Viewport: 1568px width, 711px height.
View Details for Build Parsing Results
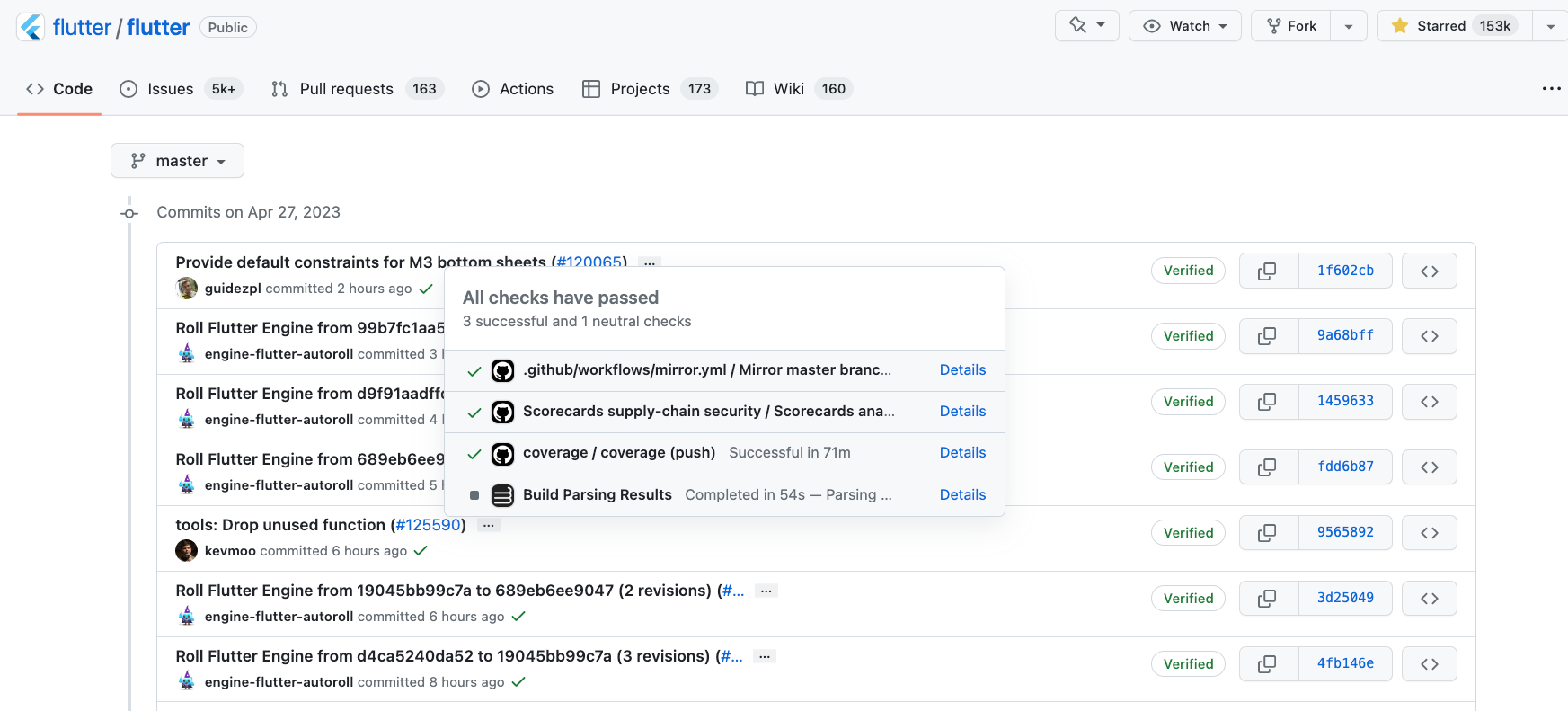962,495
